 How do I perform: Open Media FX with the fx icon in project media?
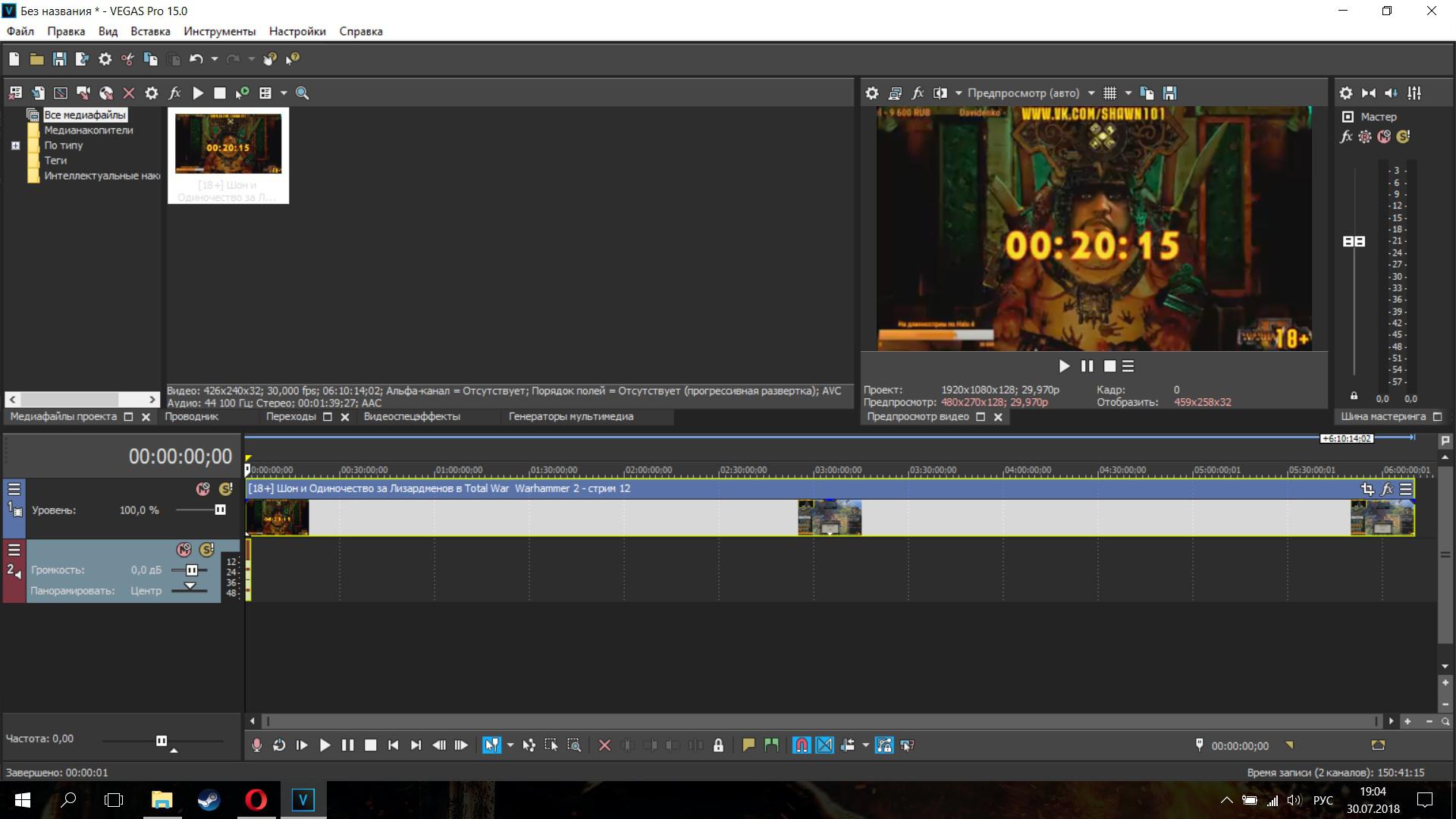pyautogui.click(x=174, y=93)
